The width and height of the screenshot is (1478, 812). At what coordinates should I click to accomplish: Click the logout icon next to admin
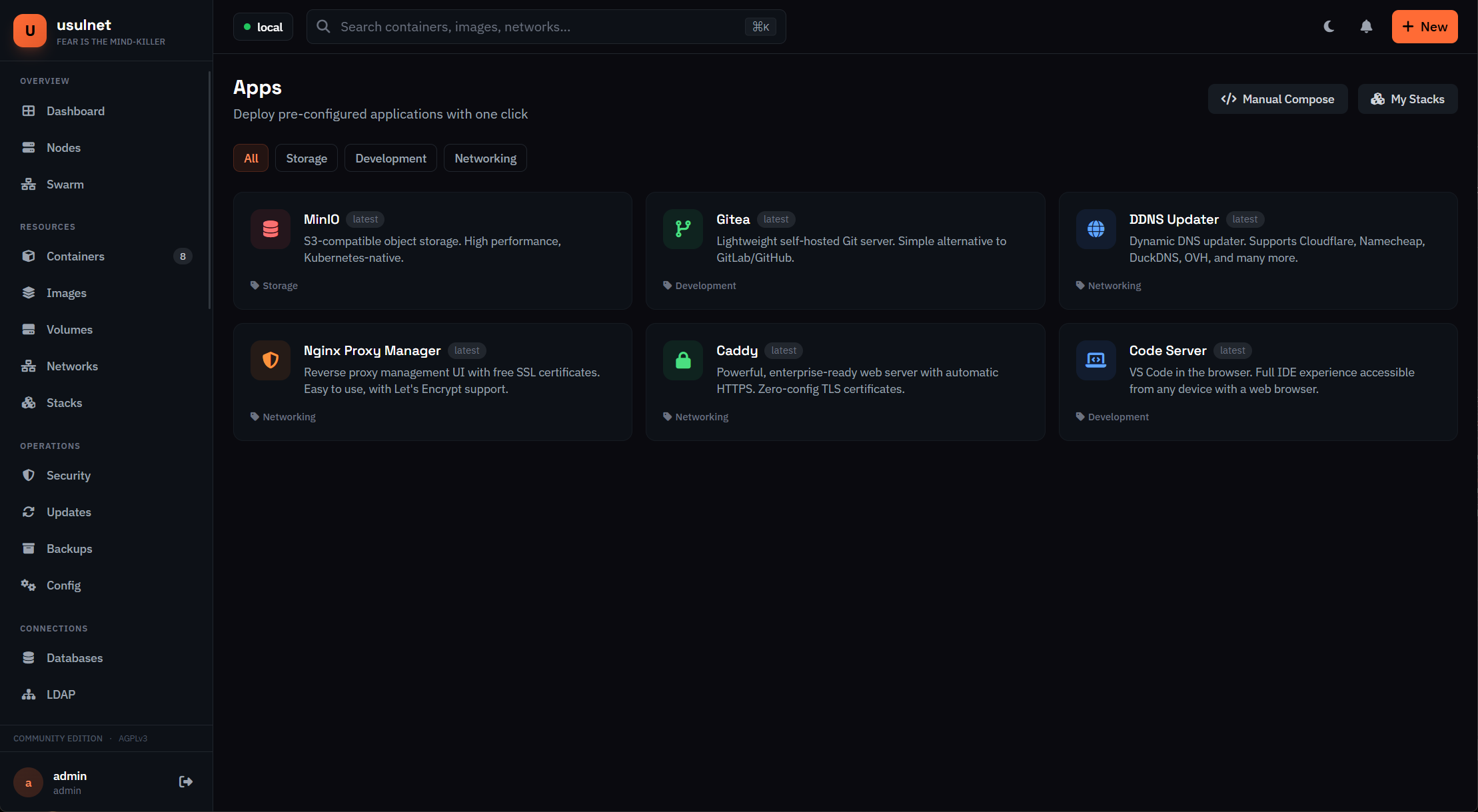click(x=185, y=781)
